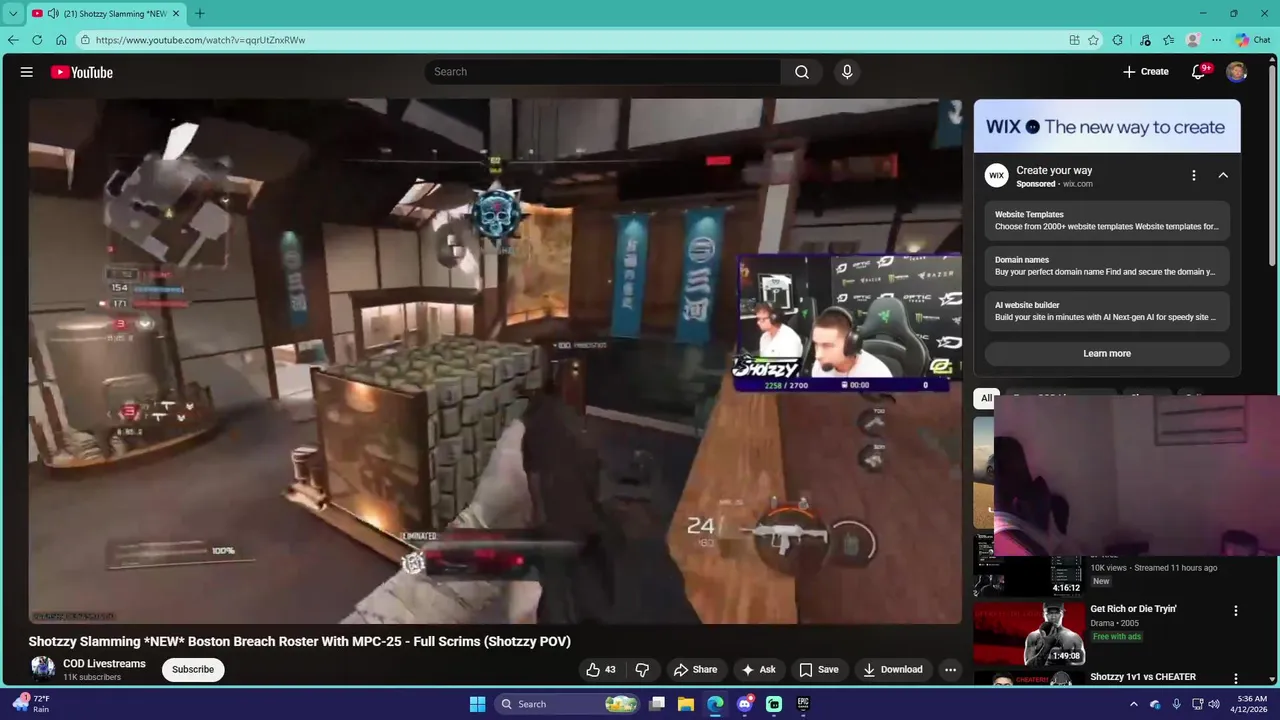The image size is (1280, 720).
Task: Subscribe to COD Livestreams
Action: [x=193, y=670]
